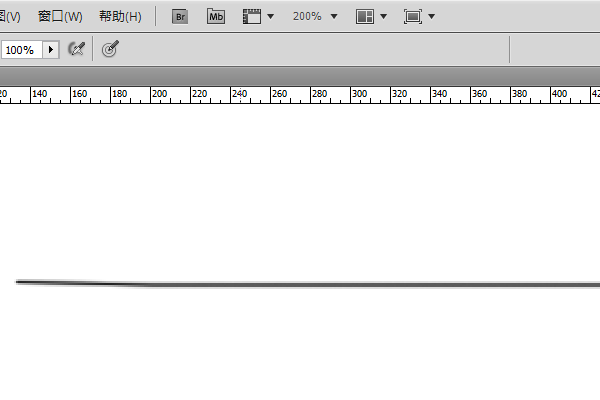This screenshot has height=400, width=600.
Task: Launch Adobe Bridge with Br icon
Action: 180,17
